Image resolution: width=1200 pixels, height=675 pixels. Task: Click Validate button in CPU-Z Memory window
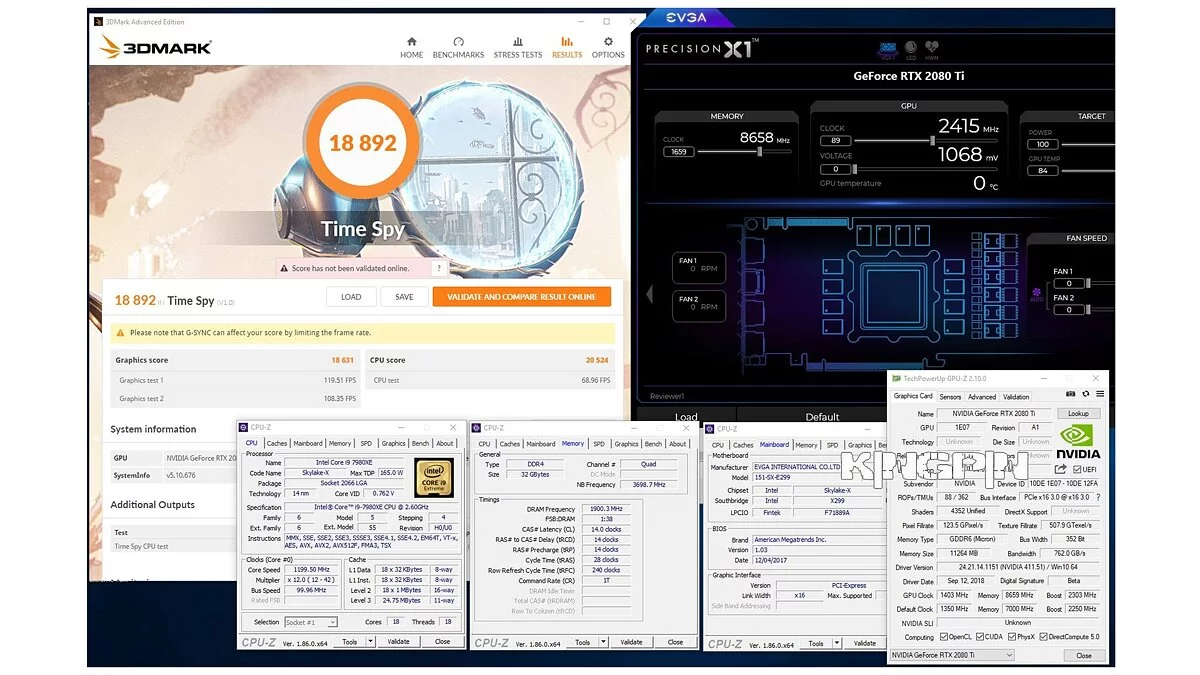point(631,642)
